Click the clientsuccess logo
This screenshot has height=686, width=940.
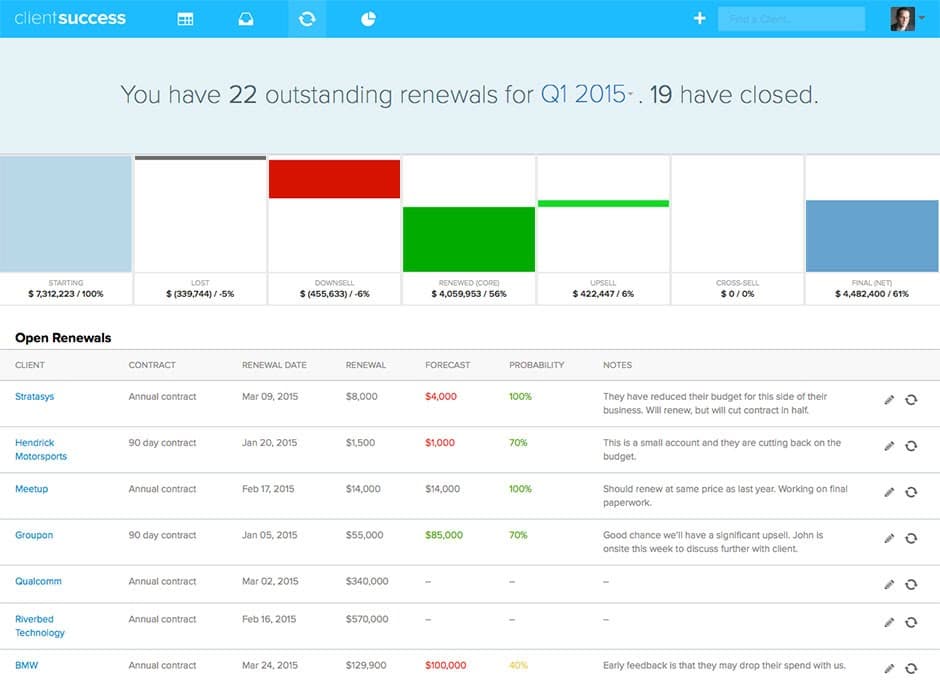pos(70,18)
